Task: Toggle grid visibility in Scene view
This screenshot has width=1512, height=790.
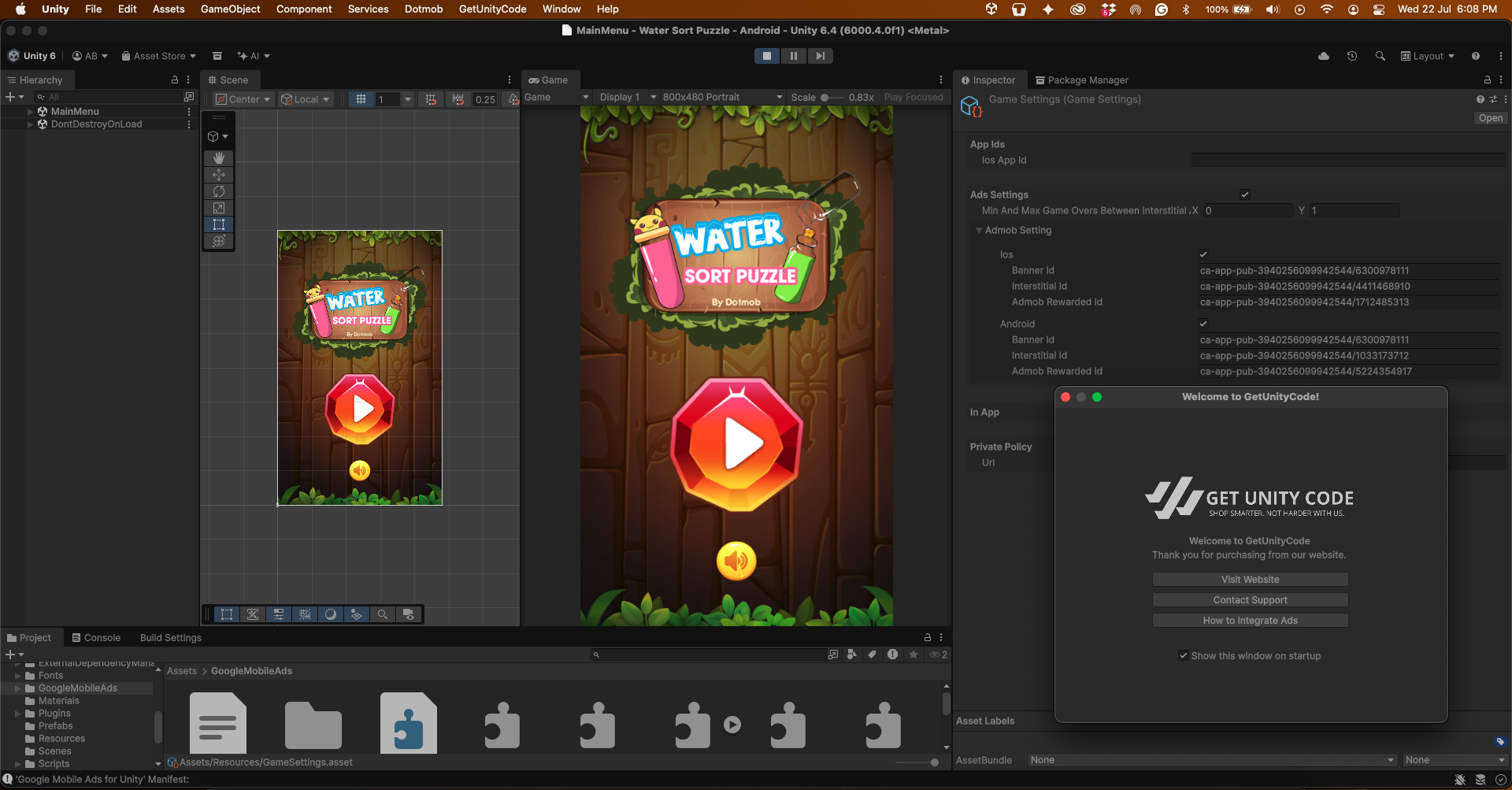Action: [361, 99]
